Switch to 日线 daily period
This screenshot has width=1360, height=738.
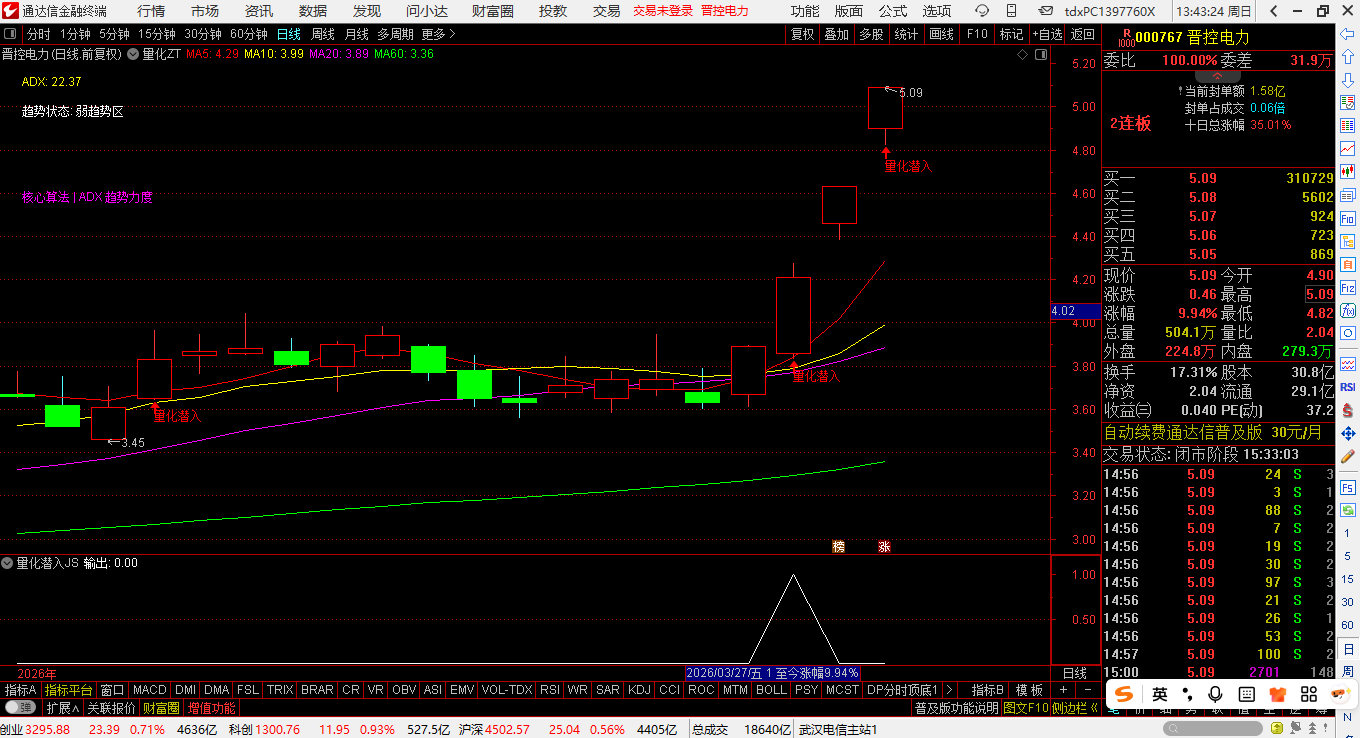(288, 34)
